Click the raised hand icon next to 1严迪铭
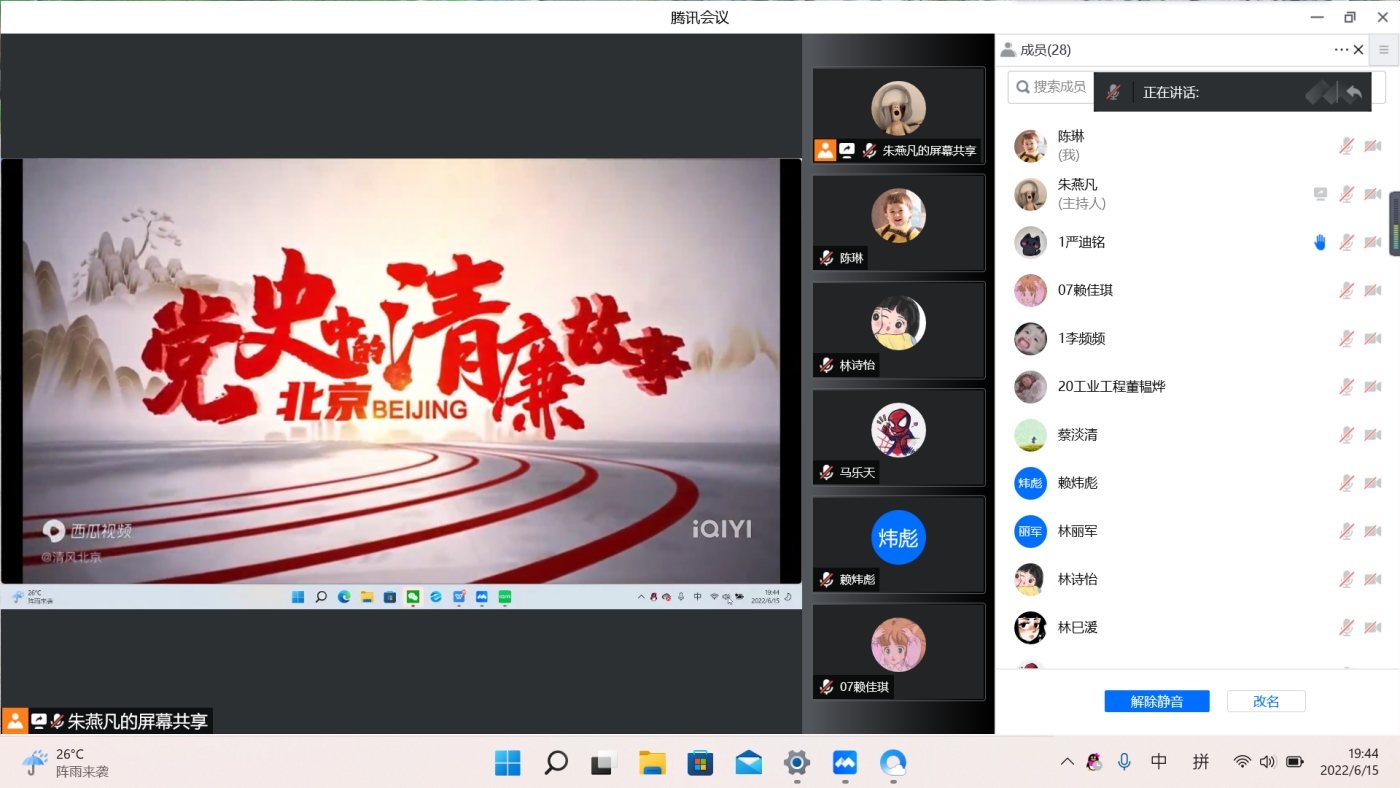The width and height of the screenshot is (1400, 788). (1320, 242)
